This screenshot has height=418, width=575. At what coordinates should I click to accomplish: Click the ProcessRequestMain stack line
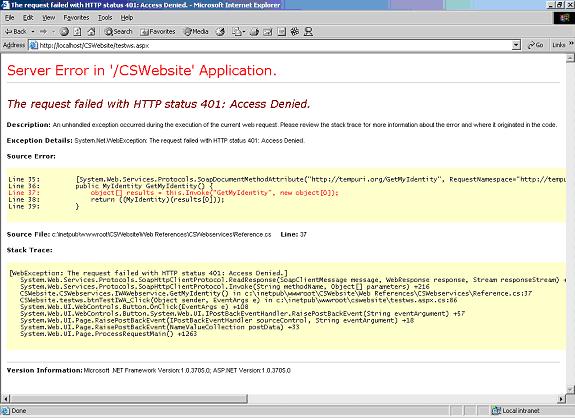(x=108, y=334)
